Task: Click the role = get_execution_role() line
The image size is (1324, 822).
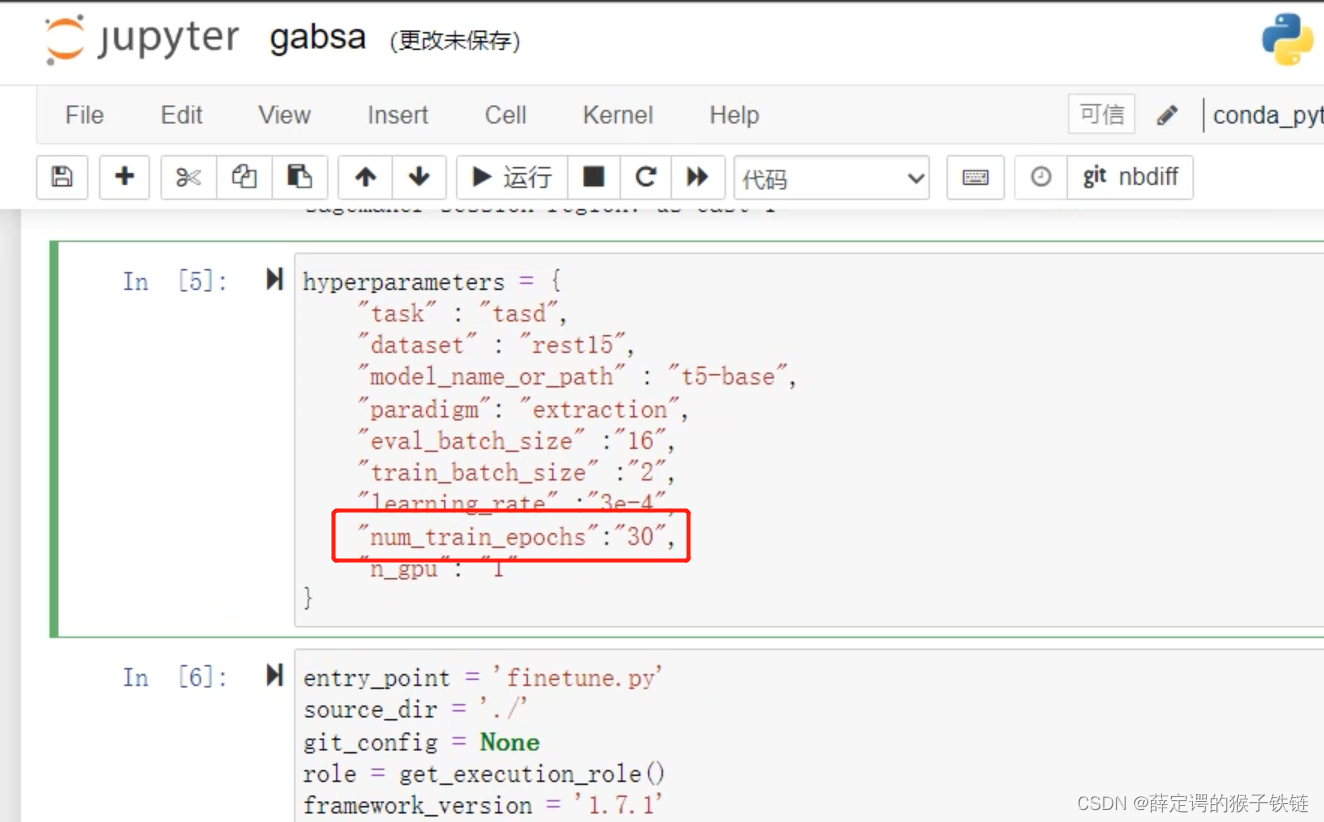Action: pos(484,774)
